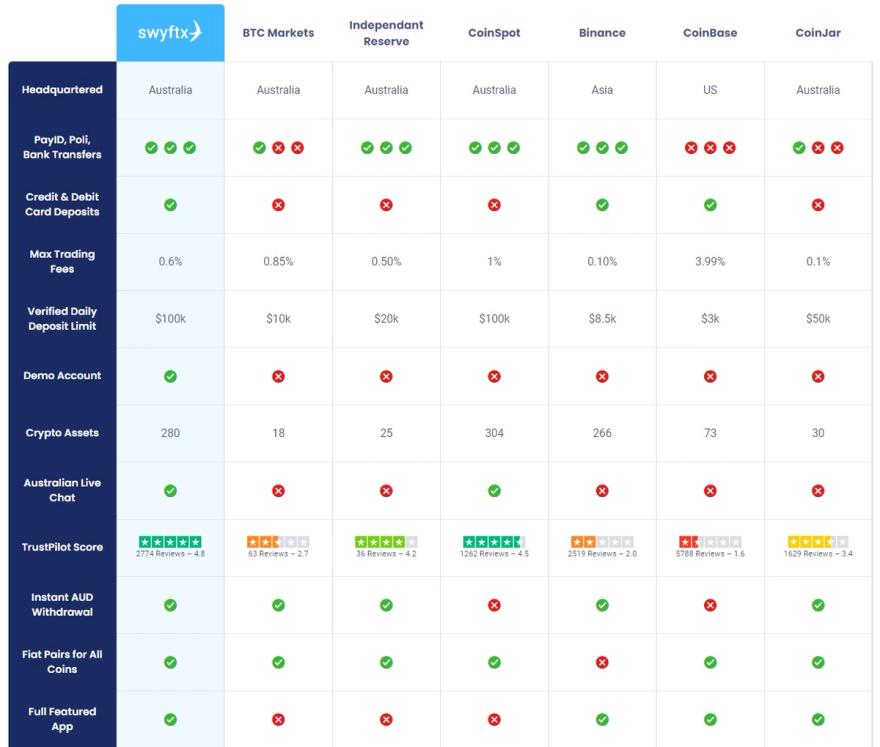Screen dimensions: 880x747
Task: Select the BTC Markets column header
Action: click(278, 33)
